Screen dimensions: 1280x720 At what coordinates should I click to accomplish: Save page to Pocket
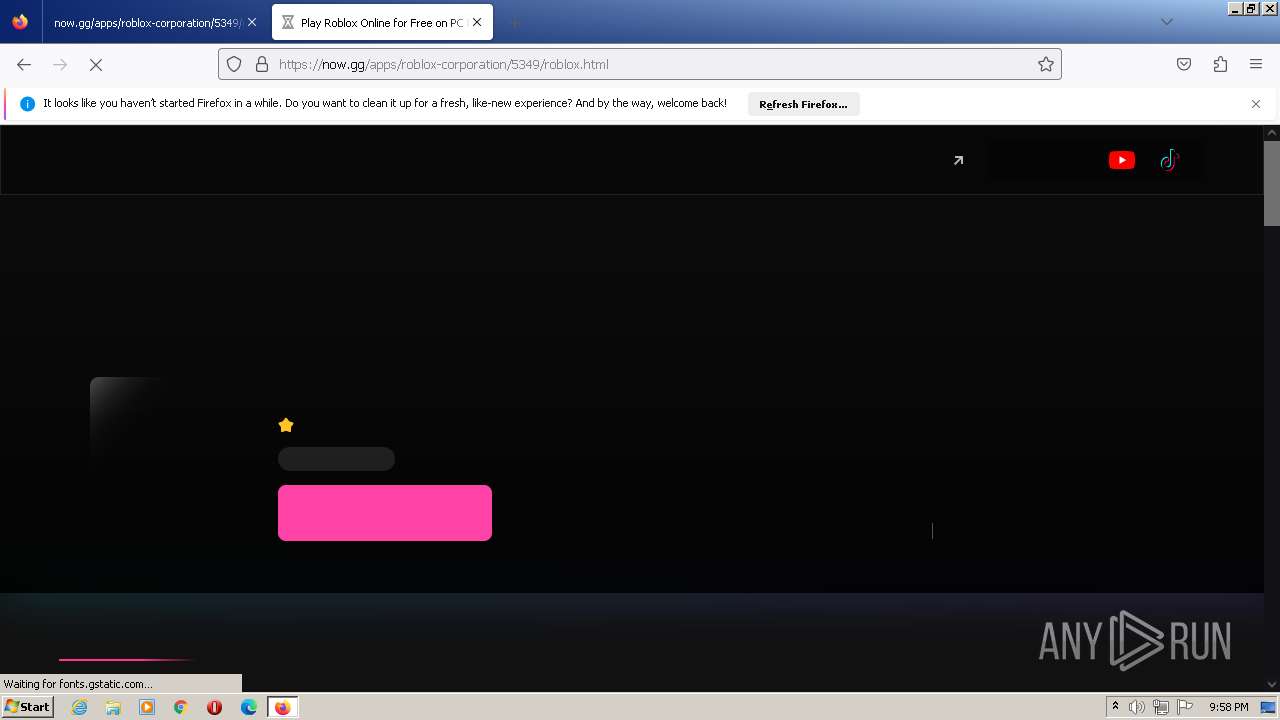(x=1184, y=64)
